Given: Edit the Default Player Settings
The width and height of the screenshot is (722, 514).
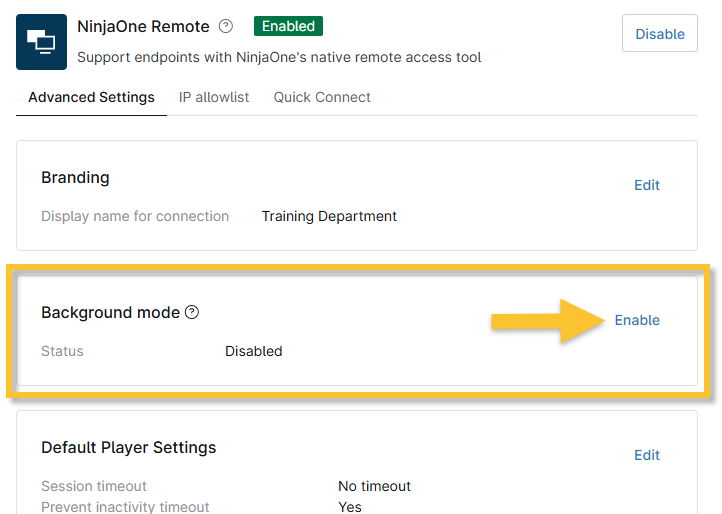Looking at the screenshot, I should pyautogui.click(x=647, y=455).
